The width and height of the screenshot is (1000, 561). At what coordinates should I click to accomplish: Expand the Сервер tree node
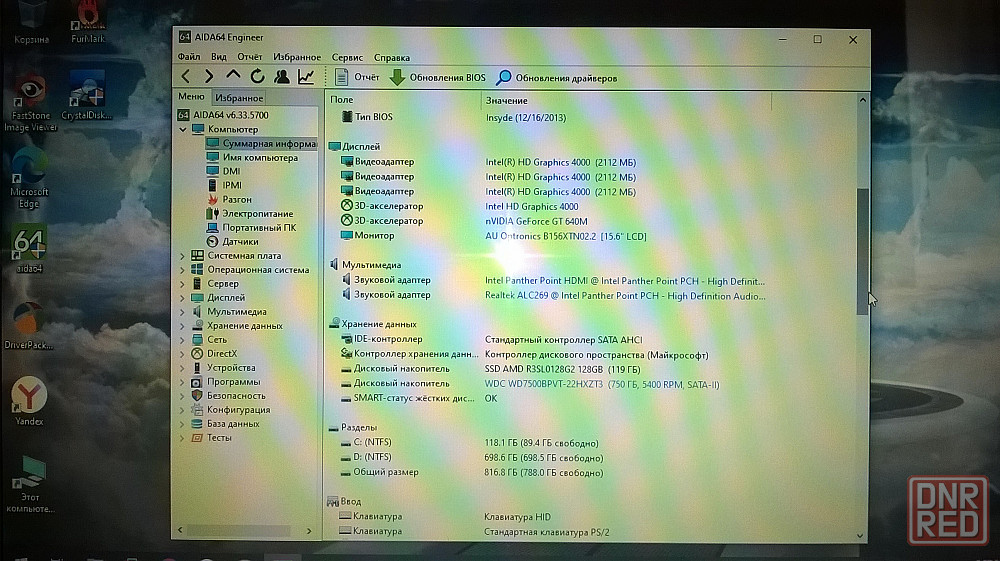[182, 284]
